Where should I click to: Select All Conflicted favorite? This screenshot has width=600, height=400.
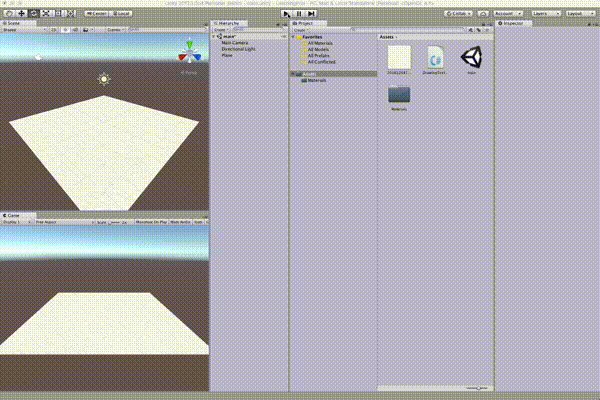[x=321, y=62]
